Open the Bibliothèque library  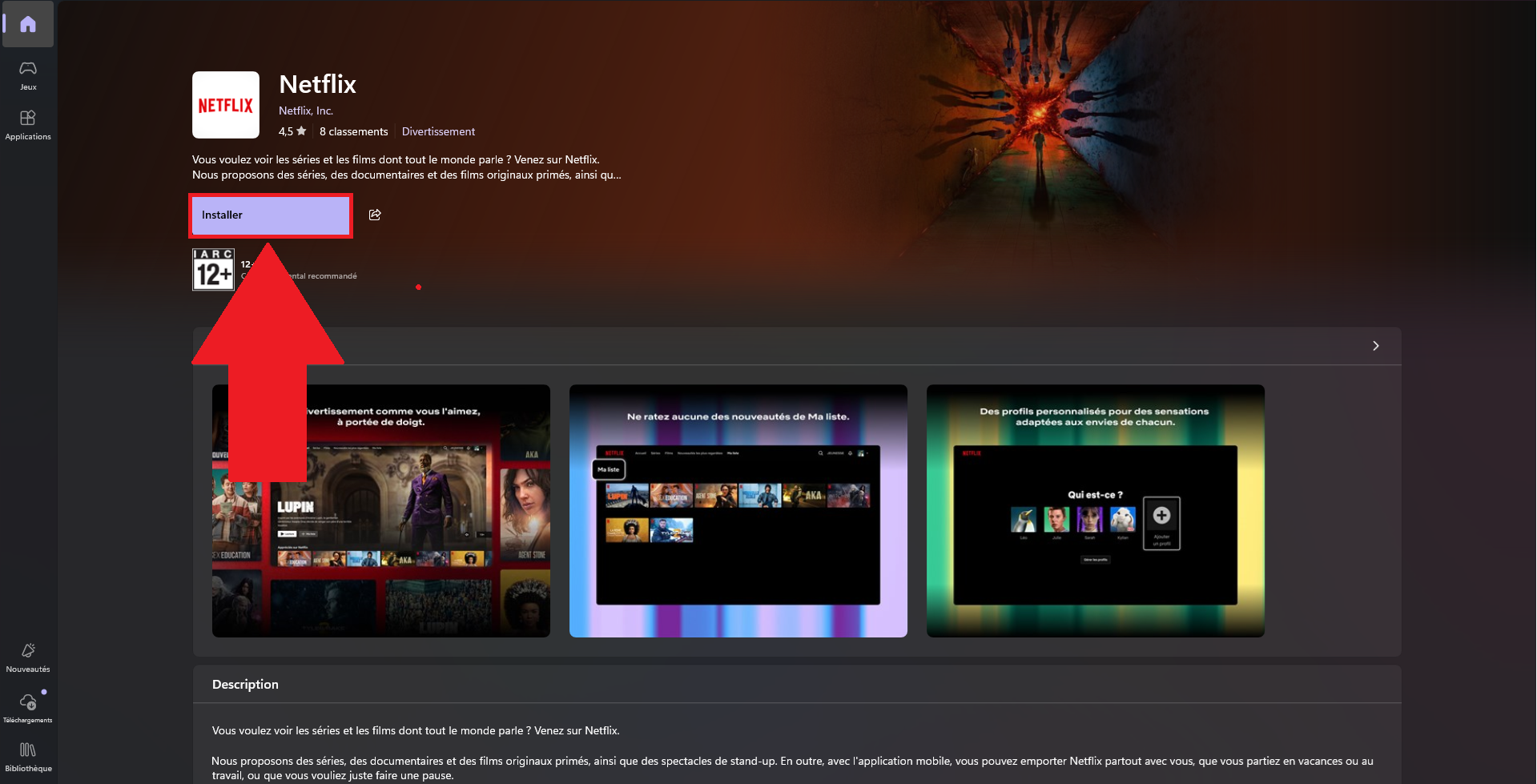click(x=28, y=757)
